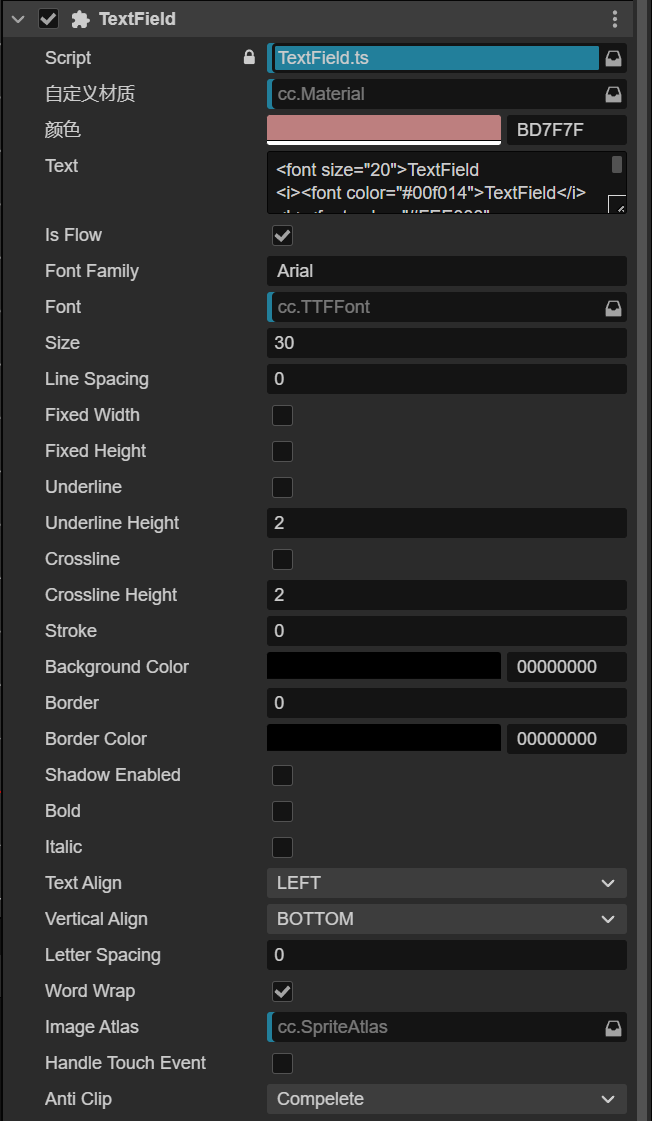Click the Size value field
The height and width of the screenshot is (1121, 652).
click(x=446, y=343)
